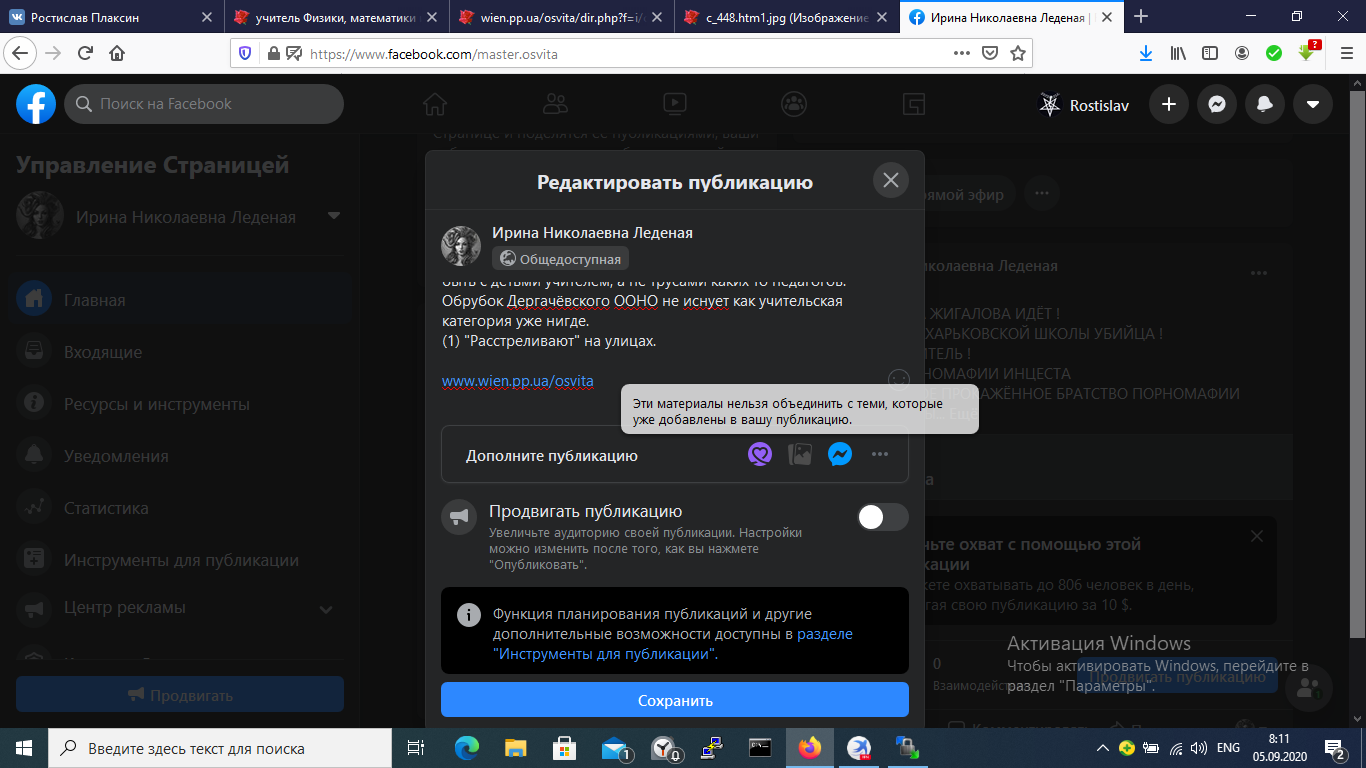The height and width of the screenshot is (768, 1366).
Task: Select Входящие in sidebar
Action: tap(180, 352)
